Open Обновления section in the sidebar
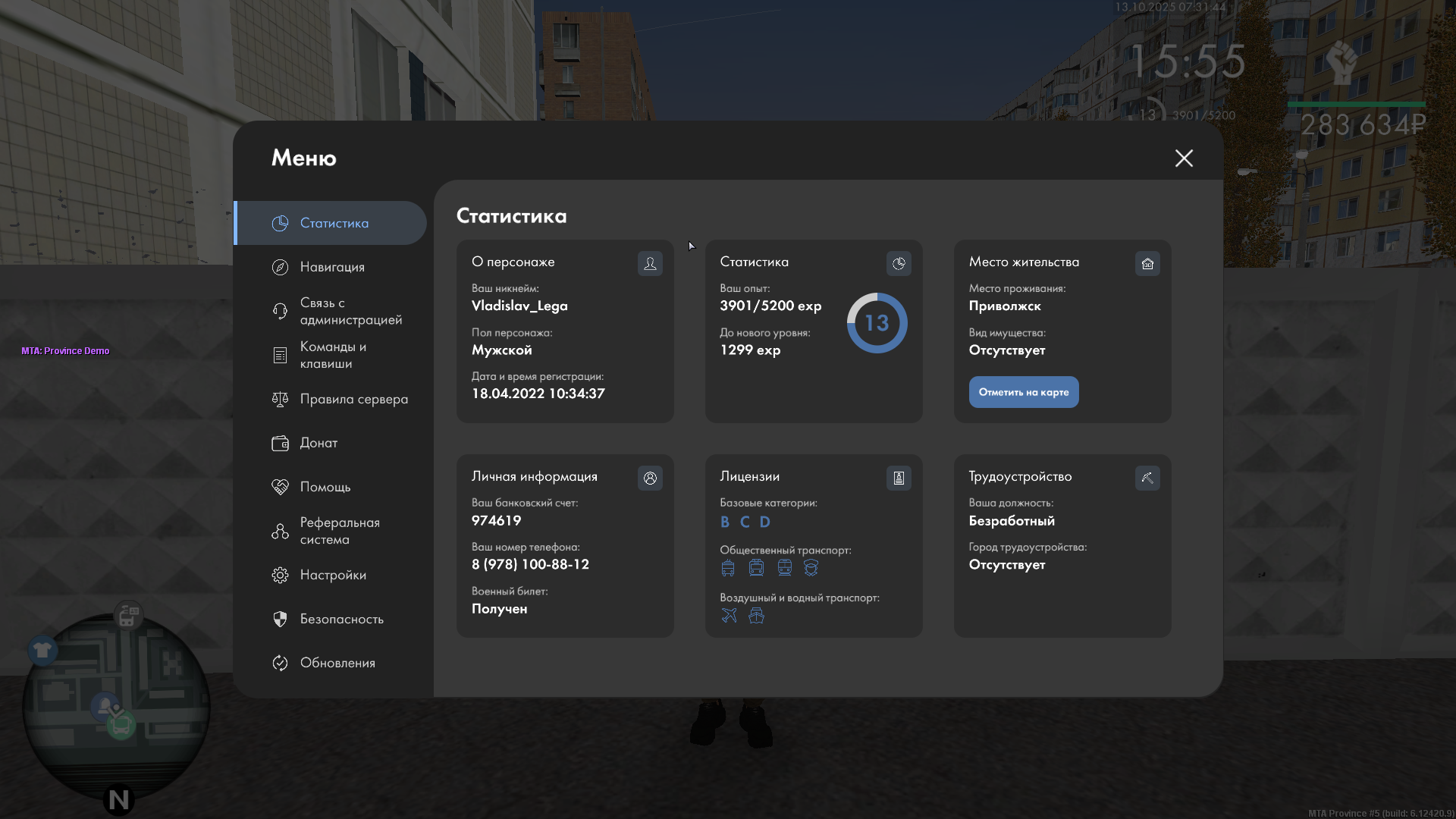This screenshot has width=1456, height=819. click(x=337, y=663)
